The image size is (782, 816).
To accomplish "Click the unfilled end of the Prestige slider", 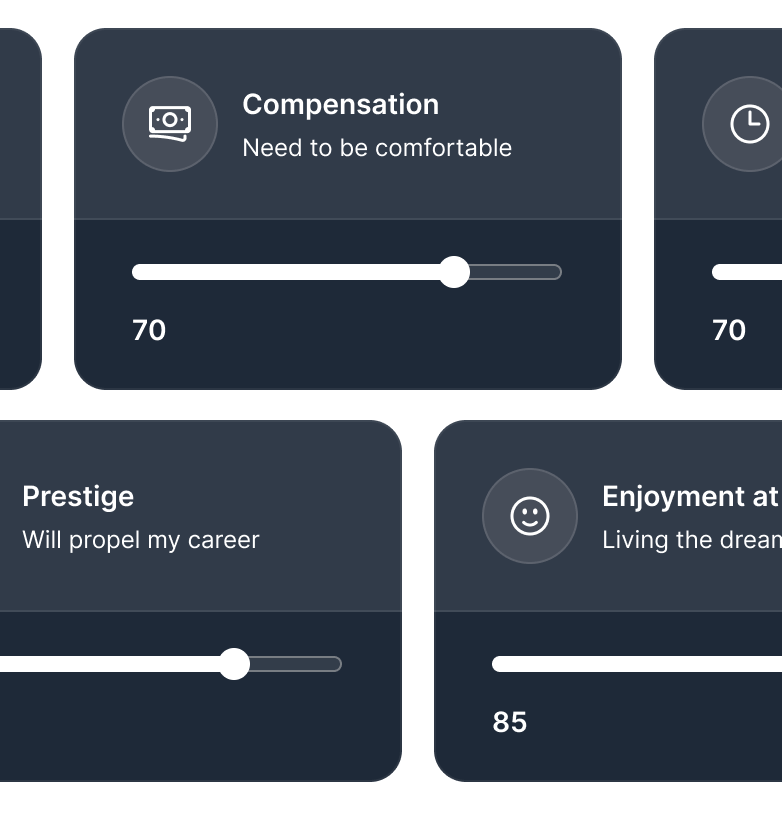I will [298, 664].
